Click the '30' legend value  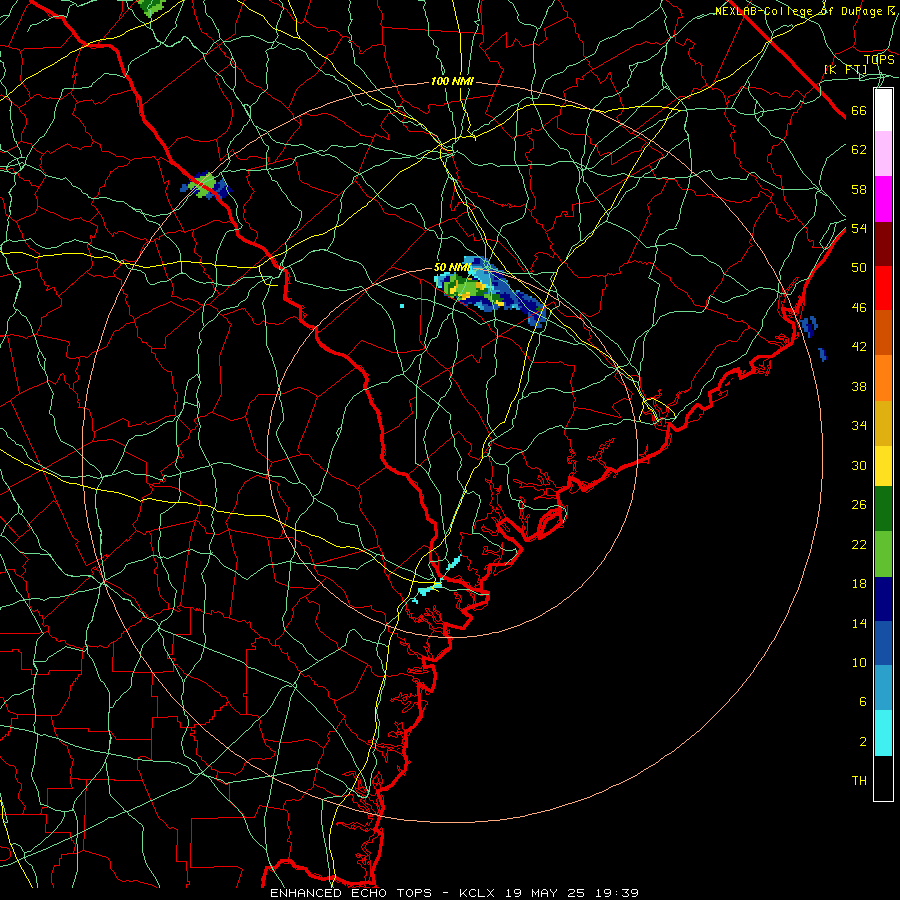(x=859, y=465)
